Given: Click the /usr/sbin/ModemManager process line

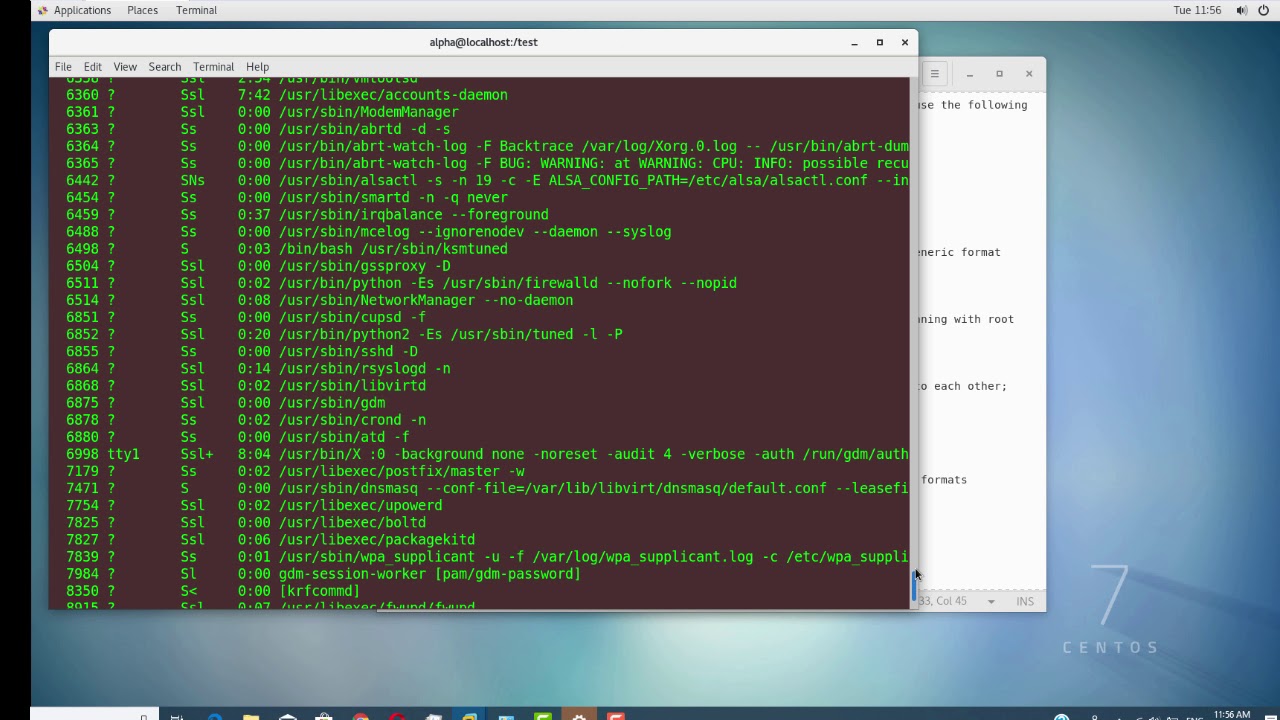Looking at the screenshot, I should coord(262,112).
